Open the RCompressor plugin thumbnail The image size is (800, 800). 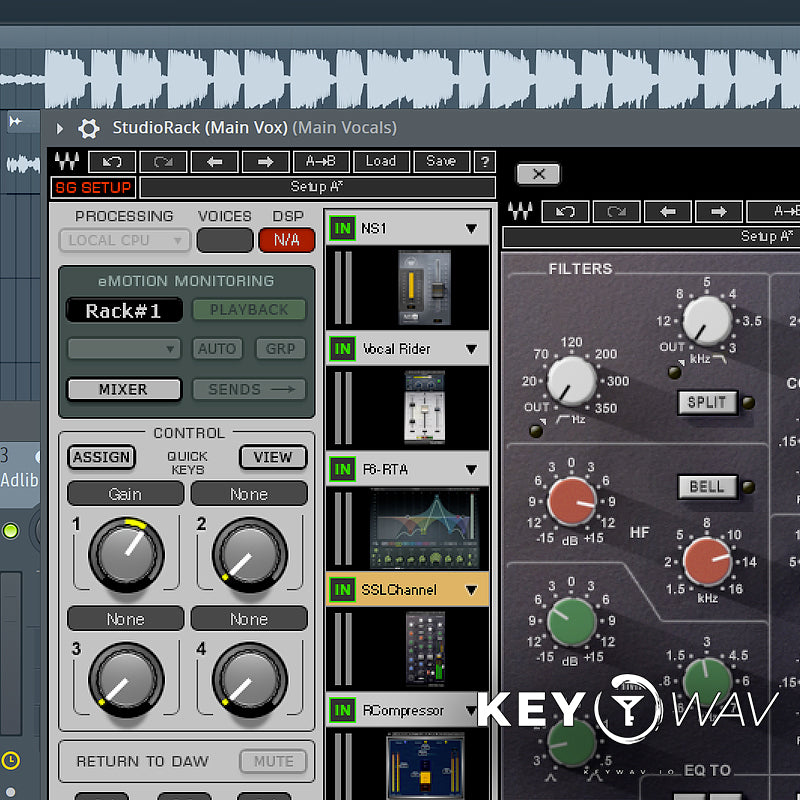click(x=426, y=765)
